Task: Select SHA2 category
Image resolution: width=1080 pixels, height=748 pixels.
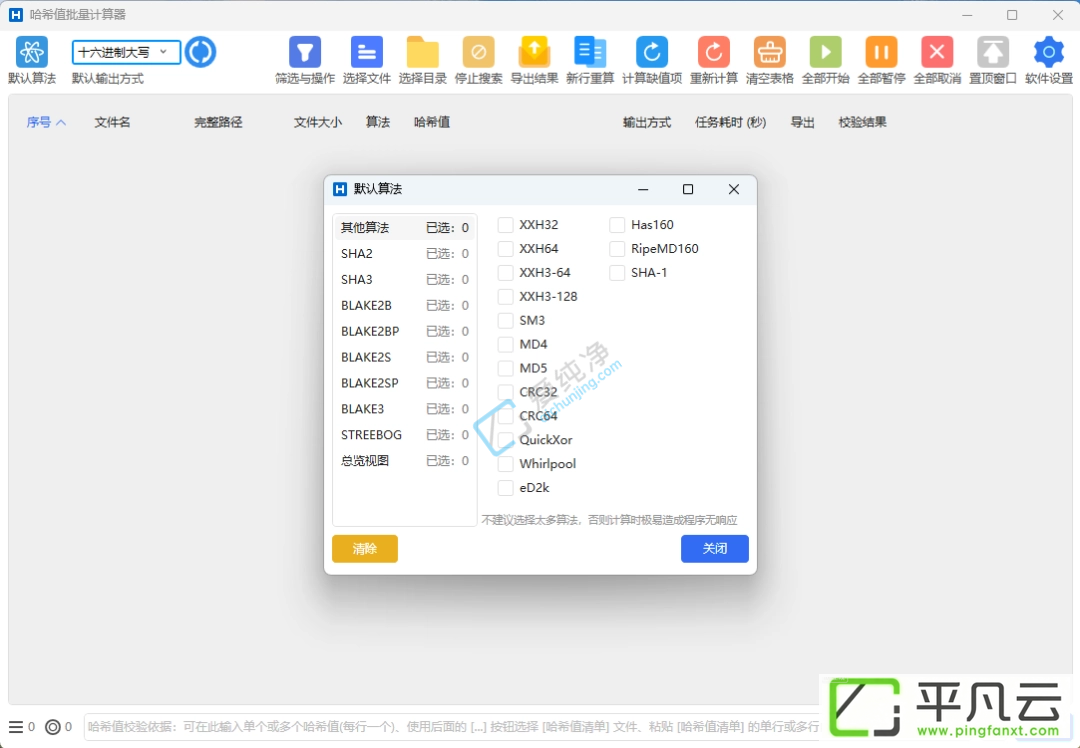Action: [405, 253]
